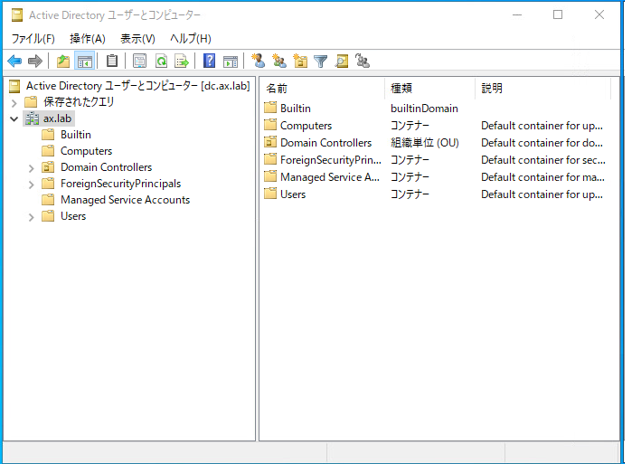
Task: Click the Back arrow in the toolbar
Action: point(14,61)
